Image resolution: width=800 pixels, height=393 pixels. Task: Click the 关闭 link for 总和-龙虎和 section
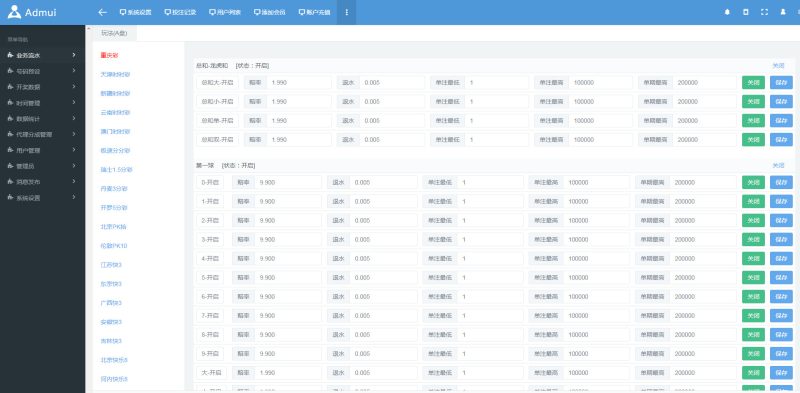coord(778,66)
